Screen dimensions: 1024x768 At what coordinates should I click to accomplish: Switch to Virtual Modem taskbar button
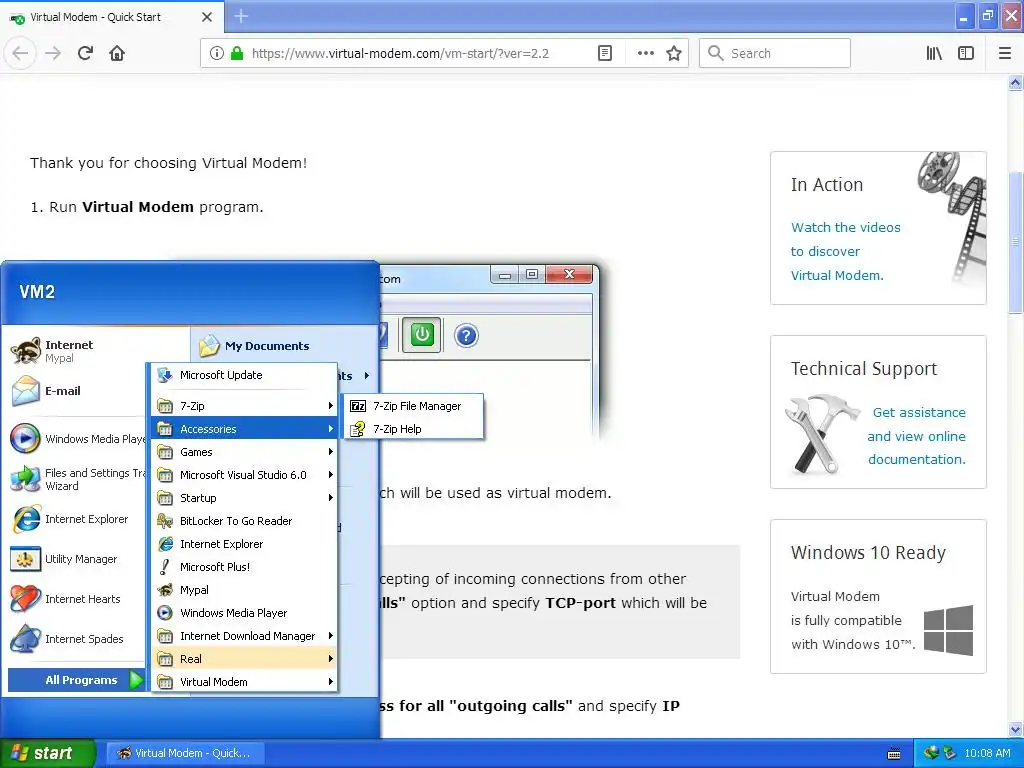(184, 753)
